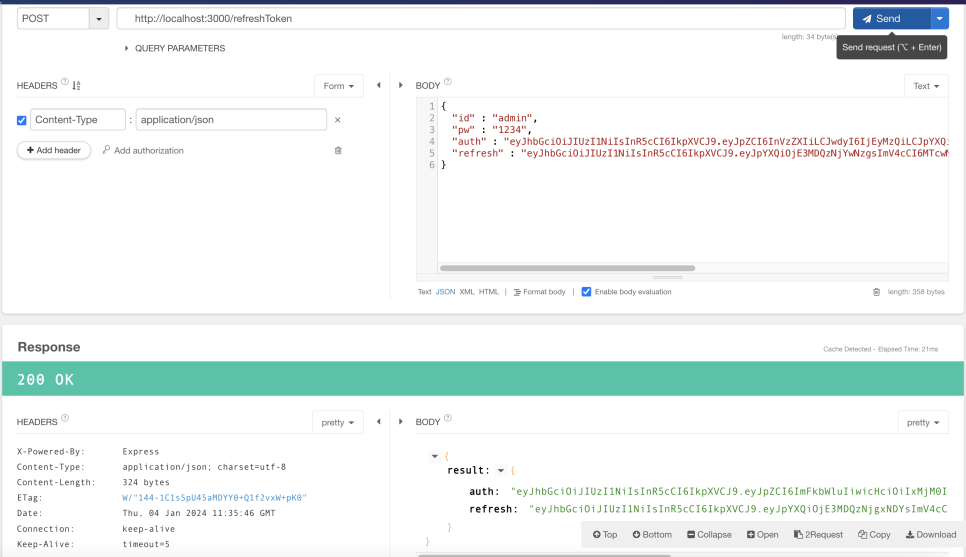The image size is (966, 557).
Task: Open the request headers Form dropdown
Action: point(339,86)
